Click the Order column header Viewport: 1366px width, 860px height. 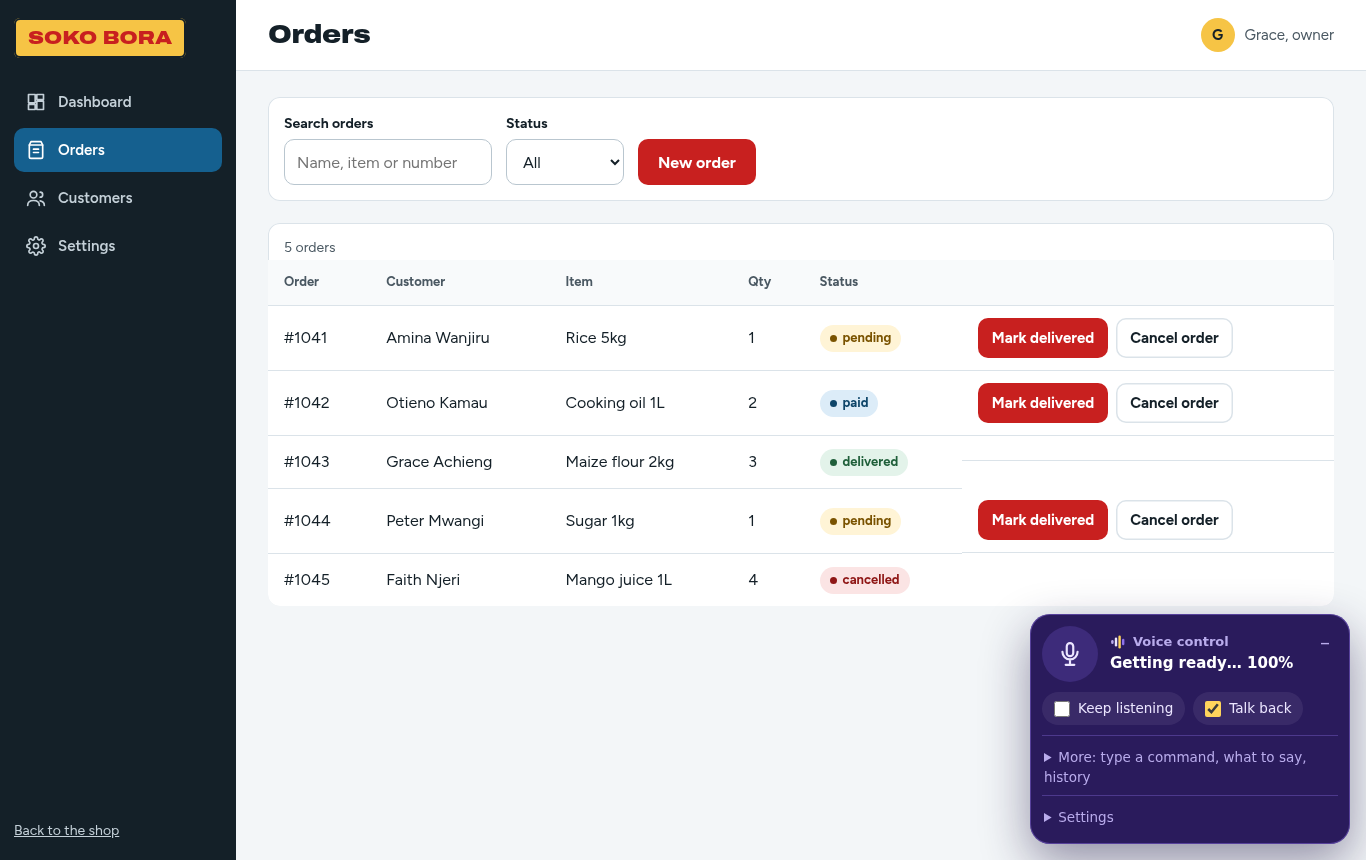[302, 282]
